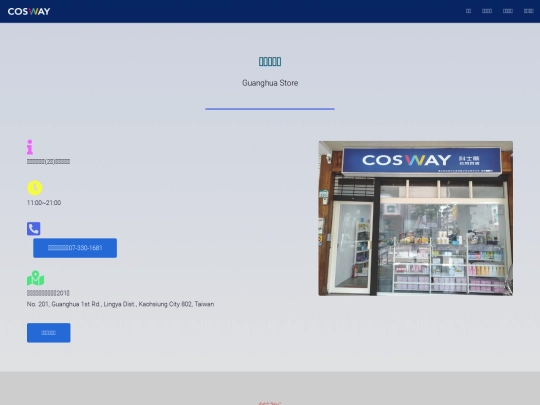The image size is (540, 405).
Task: Click the yellow clock icon
Action: [35, 188]
